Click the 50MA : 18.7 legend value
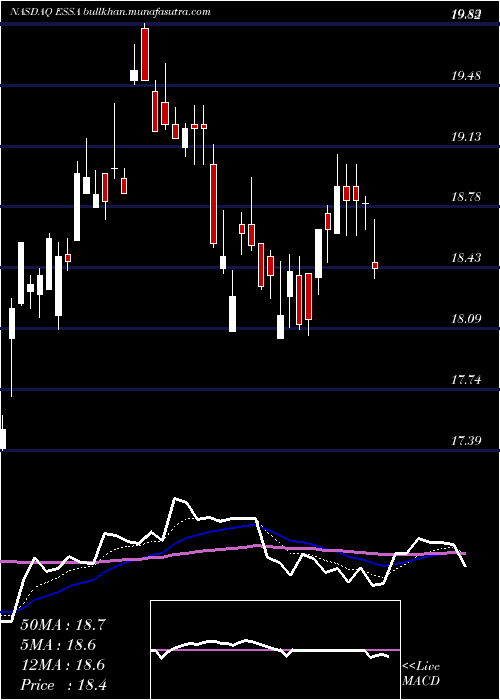The height and width of the screenshot is (700, 500). pyautogui.click(x=62, y=625)
